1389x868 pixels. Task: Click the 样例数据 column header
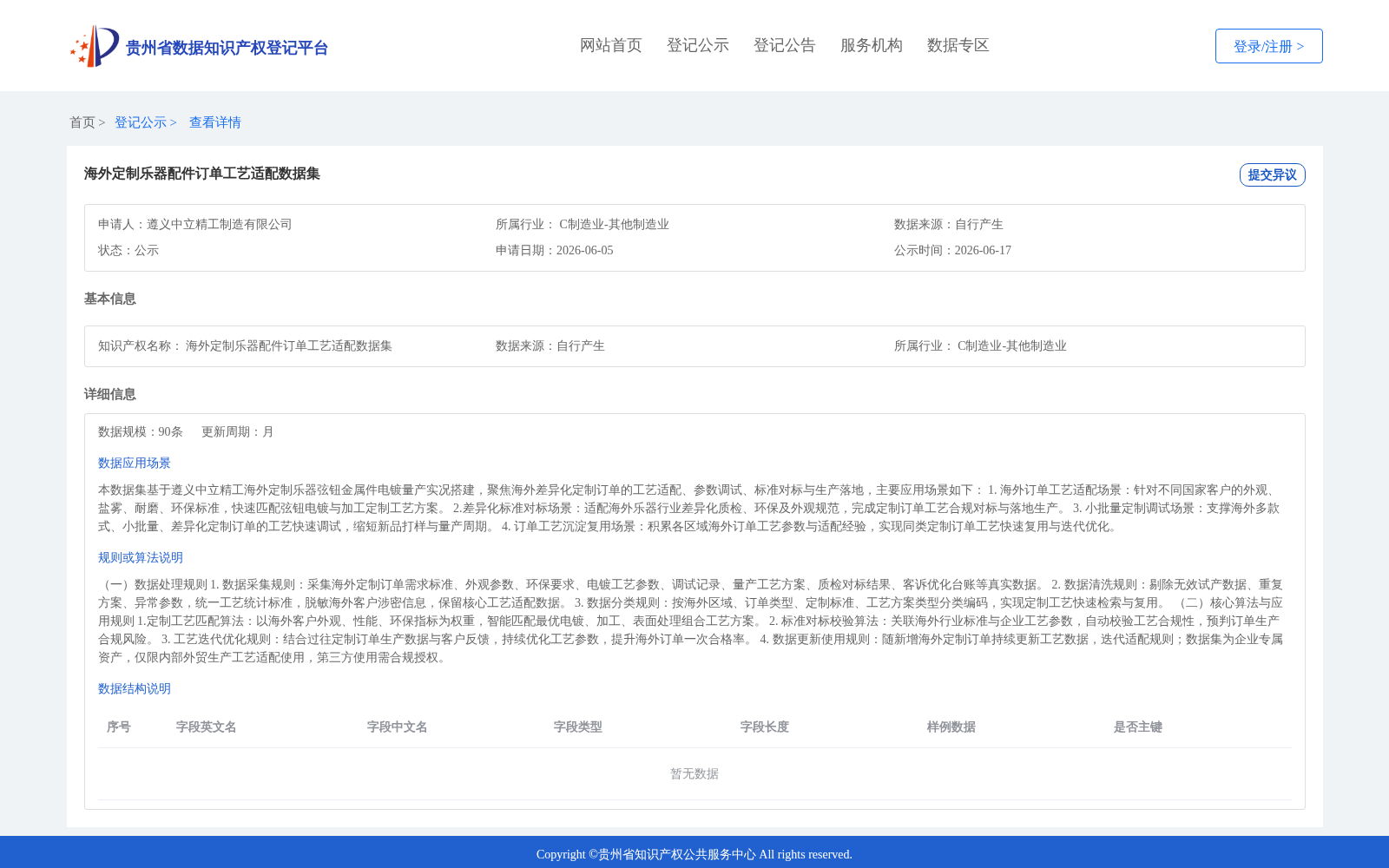(x=951, y=727)
